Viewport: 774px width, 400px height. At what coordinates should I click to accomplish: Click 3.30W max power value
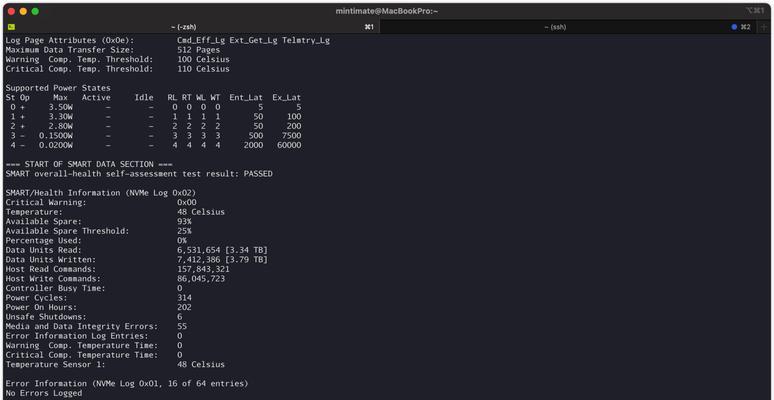point(61,117)
